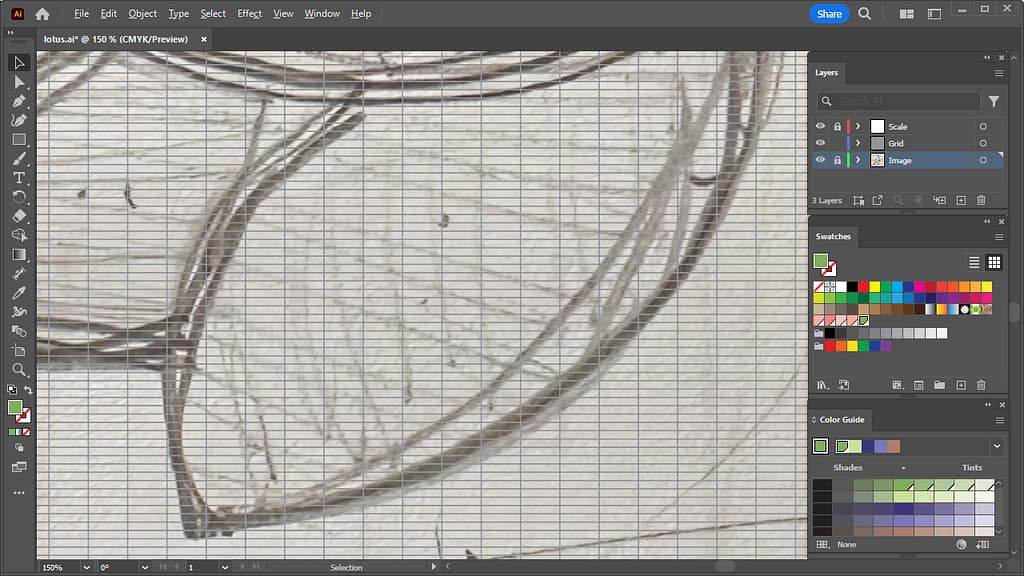Switch Swatches panel to list view

click(974, 262)
